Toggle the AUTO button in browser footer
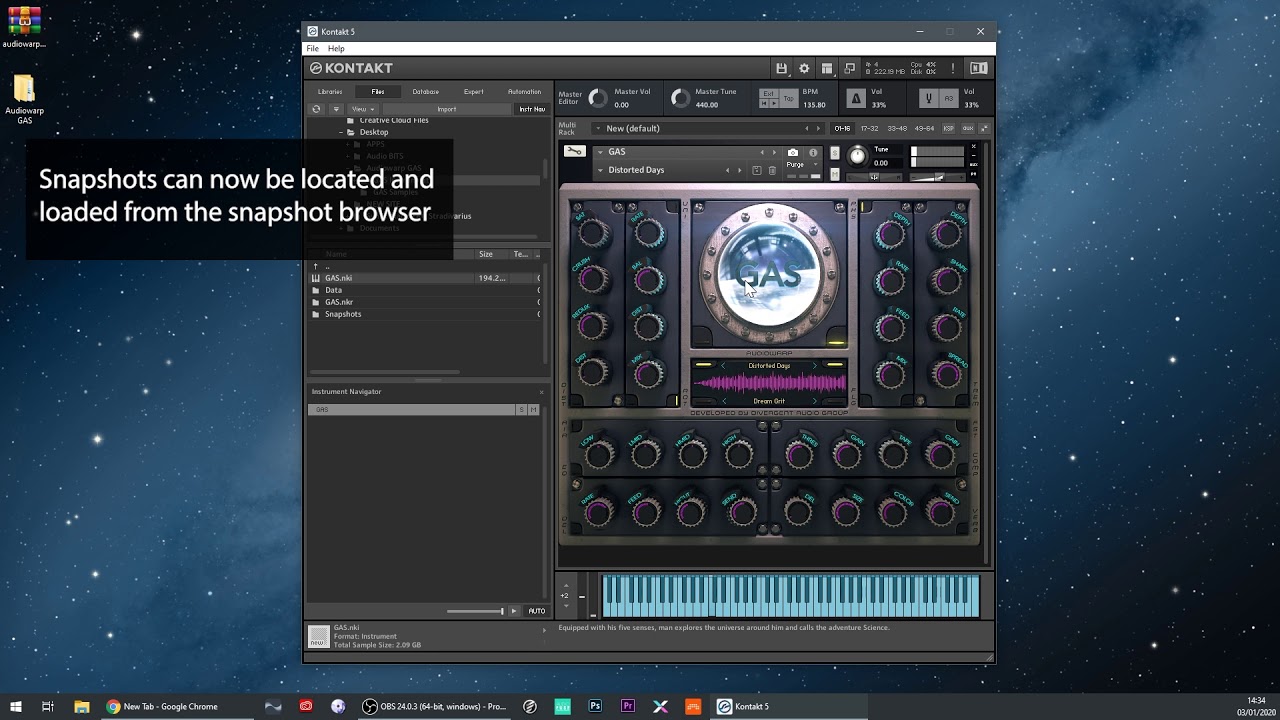The height and width of the screenshot is (720, 1280). 537,611
